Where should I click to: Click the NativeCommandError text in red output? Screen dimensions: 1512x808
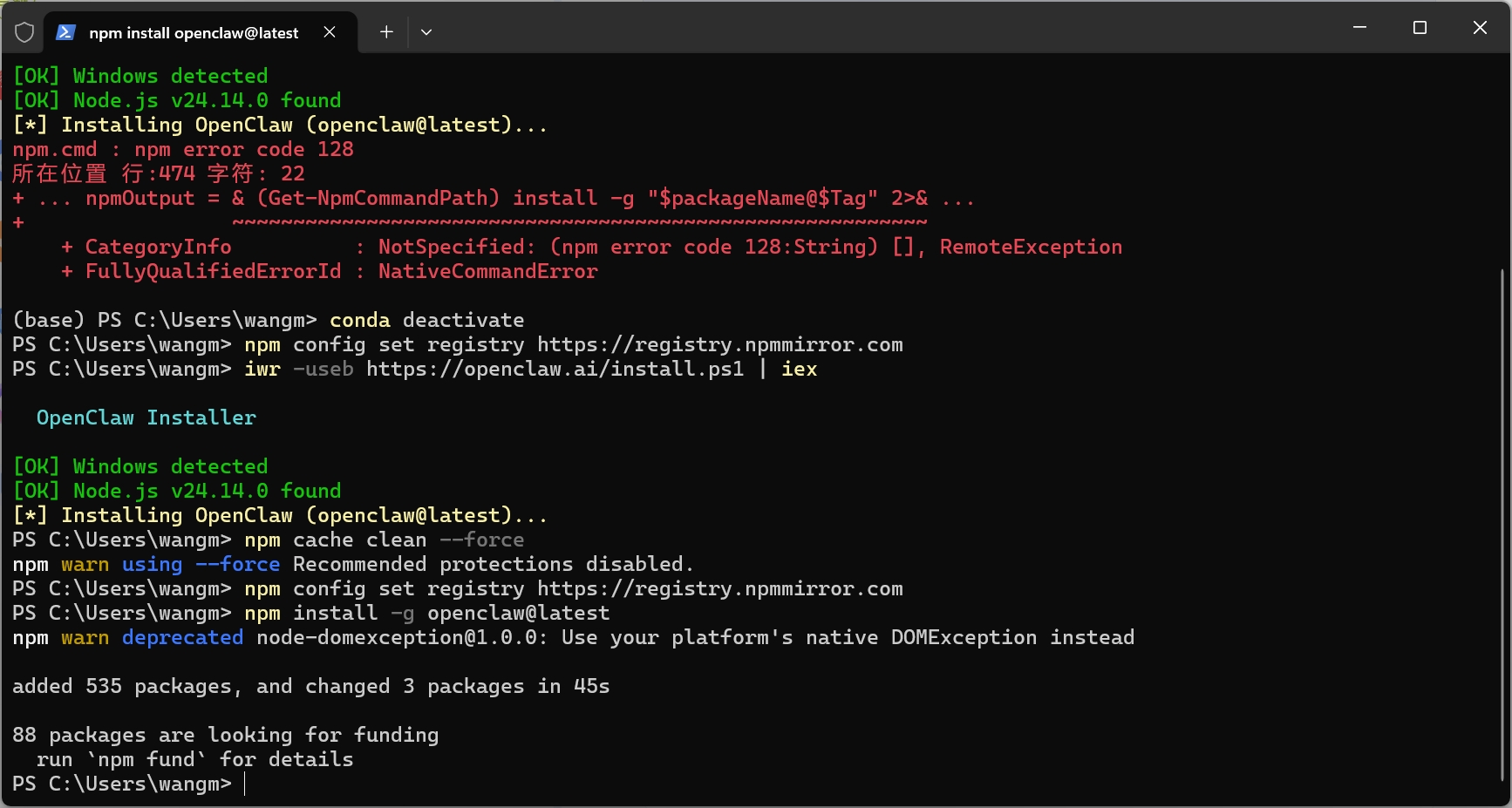coord(487,272)
